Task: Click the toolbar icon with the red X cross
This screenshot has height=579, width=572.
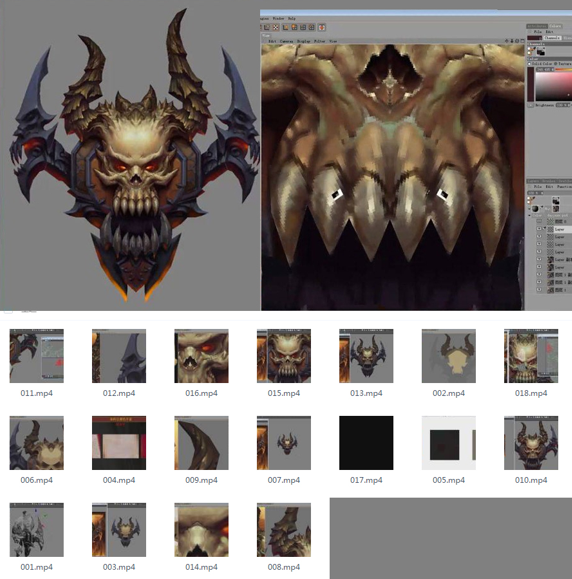Action: (x=276, y=27)
